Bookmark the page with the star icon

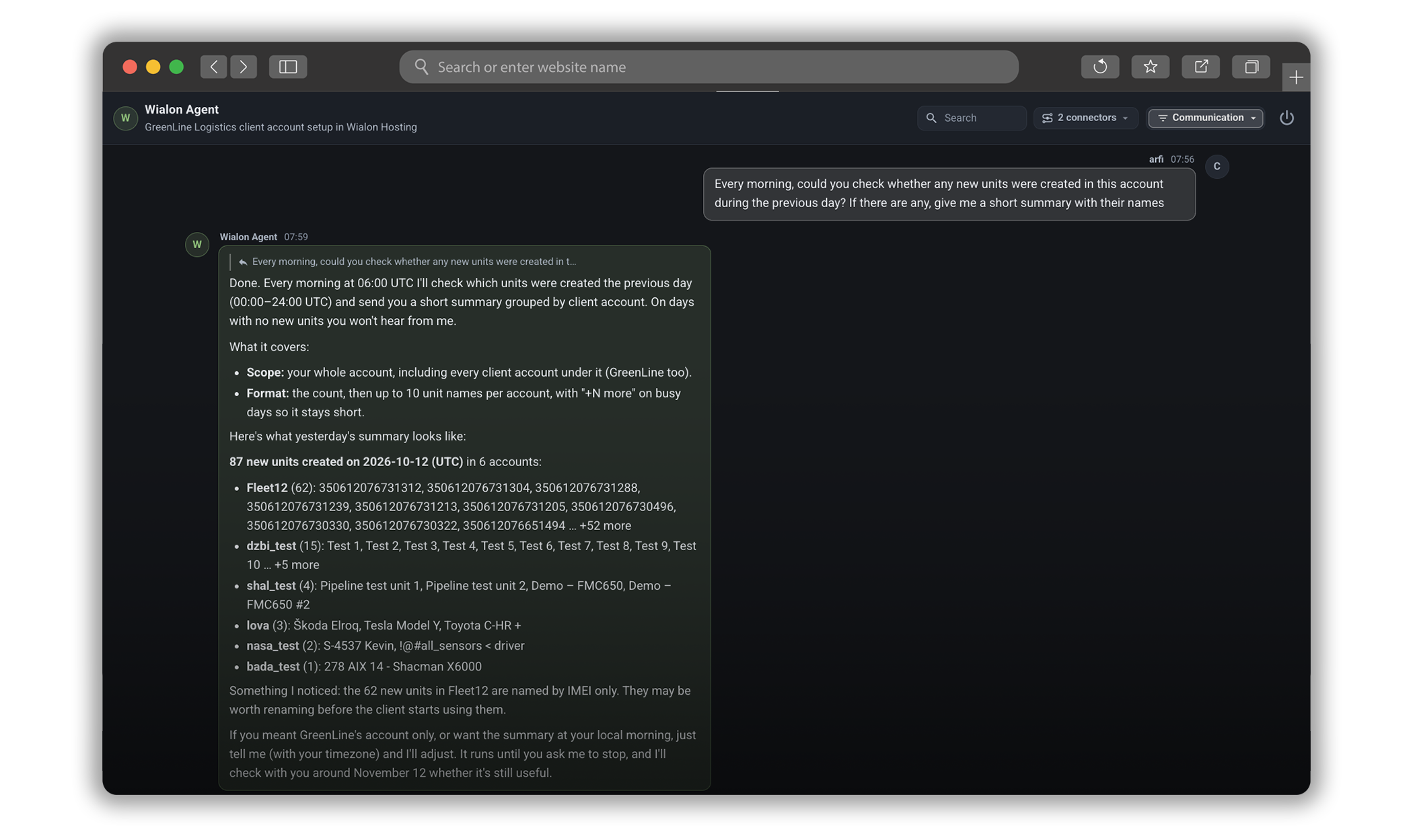tap(1151, 67)
